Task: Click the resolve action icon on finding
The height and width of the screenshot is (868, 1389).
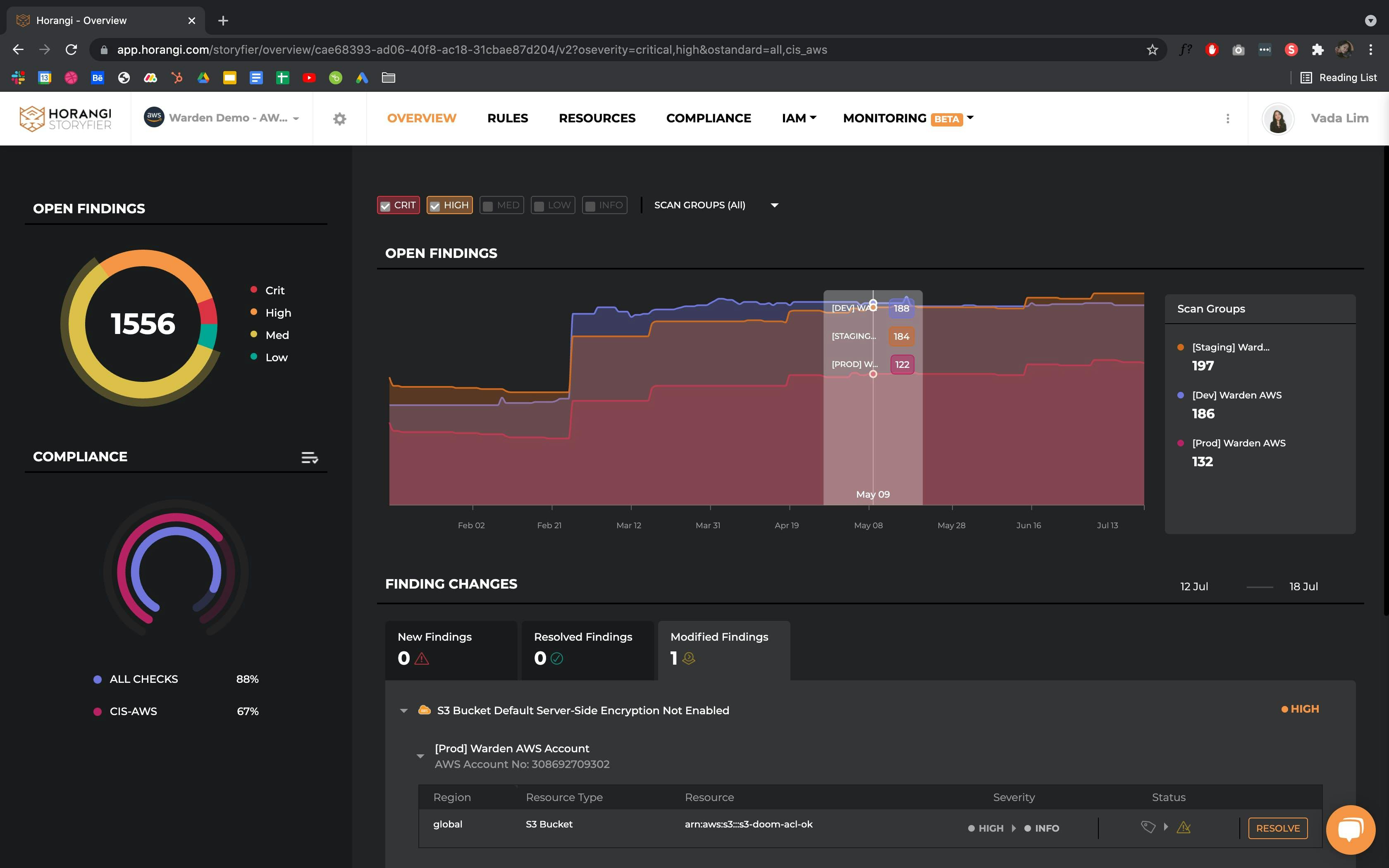Action: tap(1278, 828)
